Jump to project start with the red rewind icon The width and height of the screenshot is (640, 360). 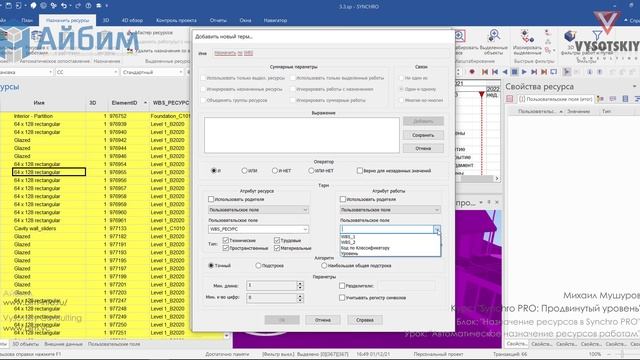tap(485, 72)
